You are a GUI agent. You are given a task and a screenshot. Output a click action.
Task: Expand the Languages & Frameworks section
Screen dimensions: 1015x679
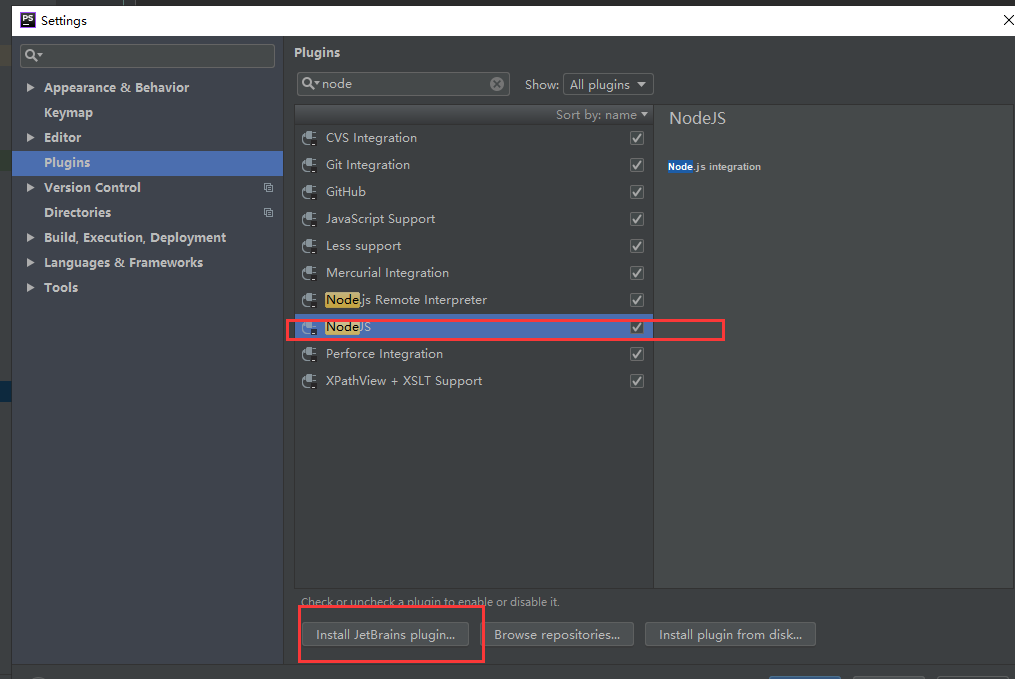tap(31, 263)
